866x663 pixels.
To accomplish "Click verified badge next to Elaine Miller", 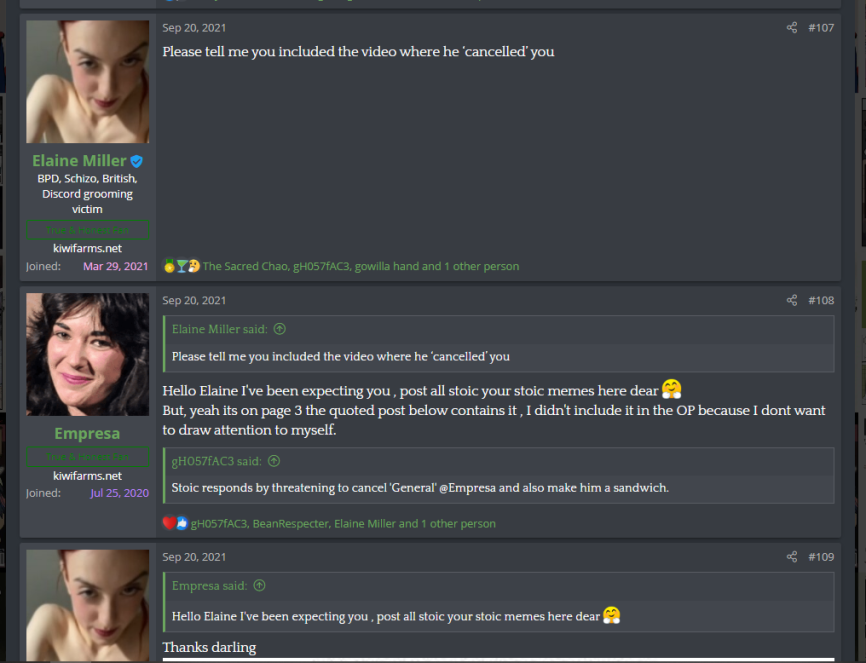I will click(x=136, y=161).
